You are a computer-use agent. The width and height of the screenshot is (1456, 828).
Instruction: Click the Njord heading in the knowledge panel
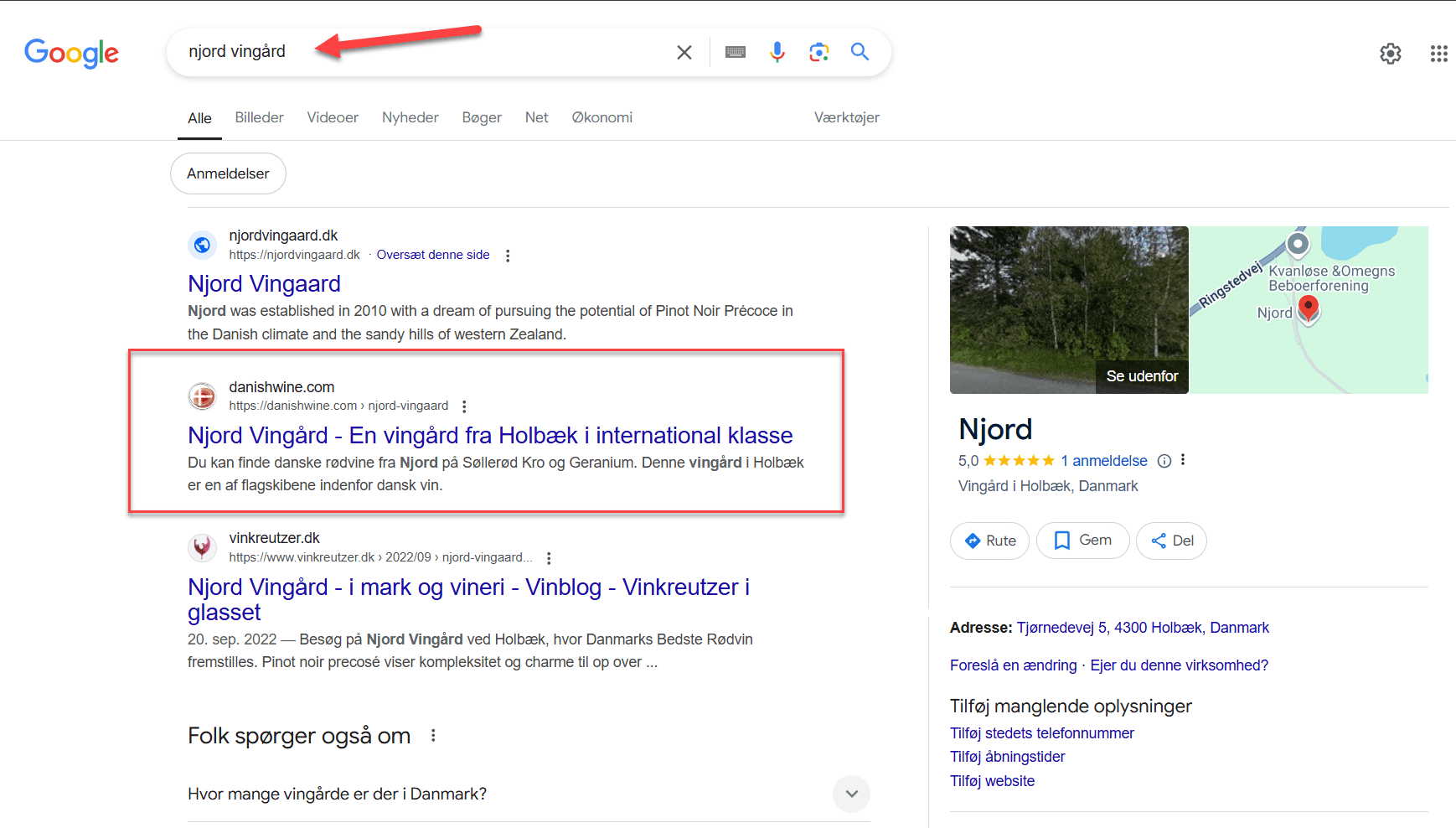pos(995,429)
